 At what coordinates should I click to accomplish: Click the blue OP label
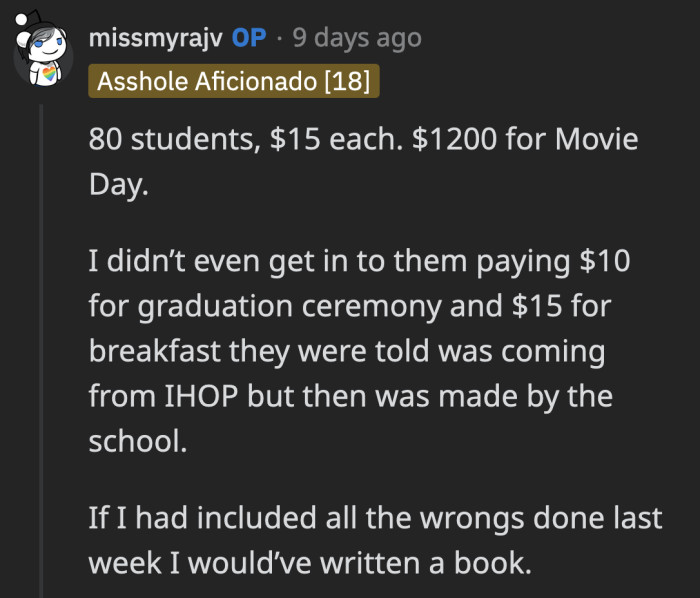pos(250,38)
